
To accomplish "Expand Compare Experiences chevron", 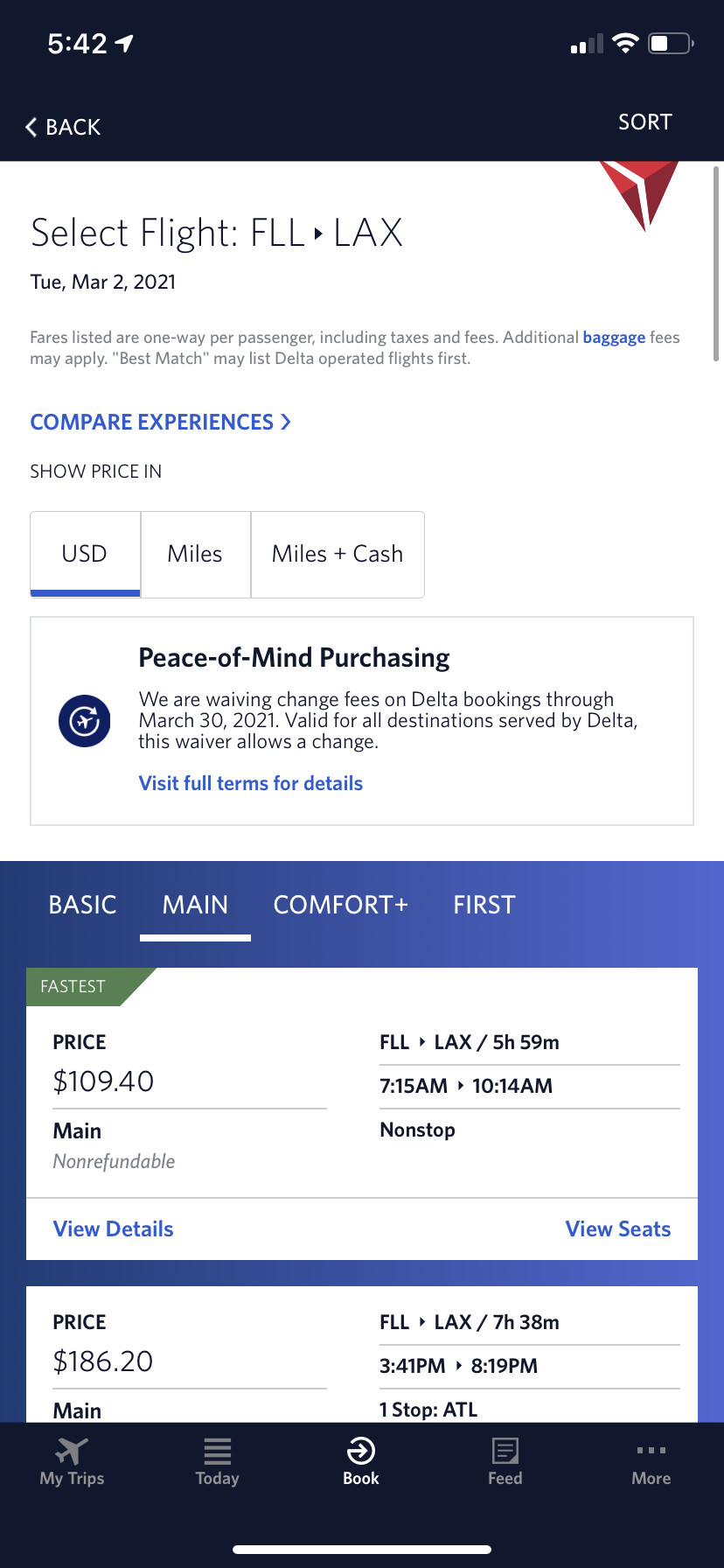I will (285, 422).
